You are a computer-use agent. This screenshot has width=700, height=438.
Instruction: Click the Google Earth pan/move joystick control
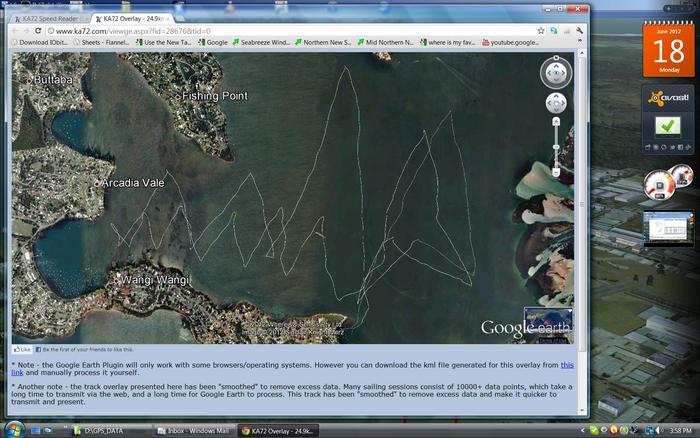coord(556,103)
